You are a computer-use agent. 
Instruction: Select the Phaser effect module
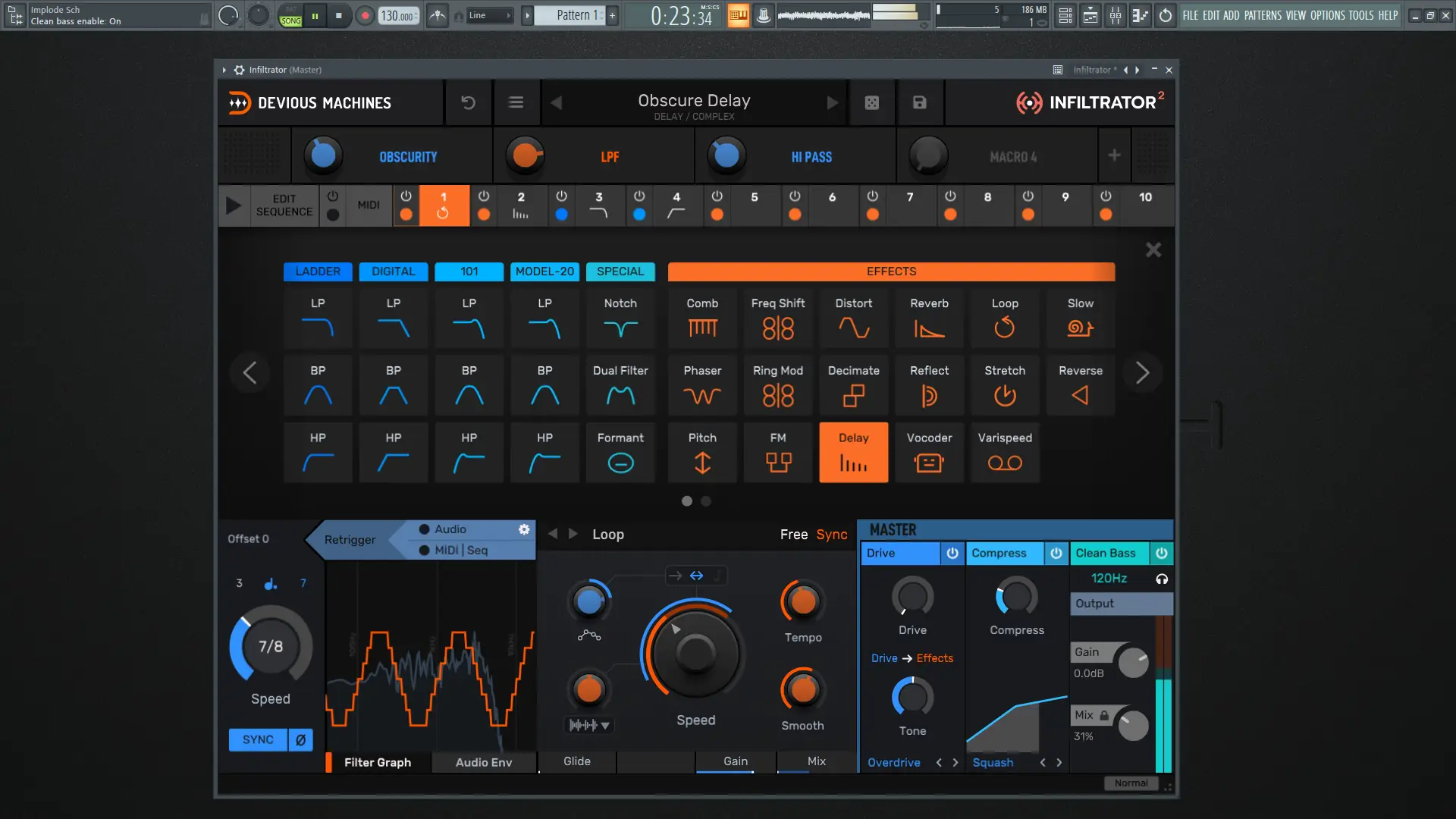[x=702, y=385]
